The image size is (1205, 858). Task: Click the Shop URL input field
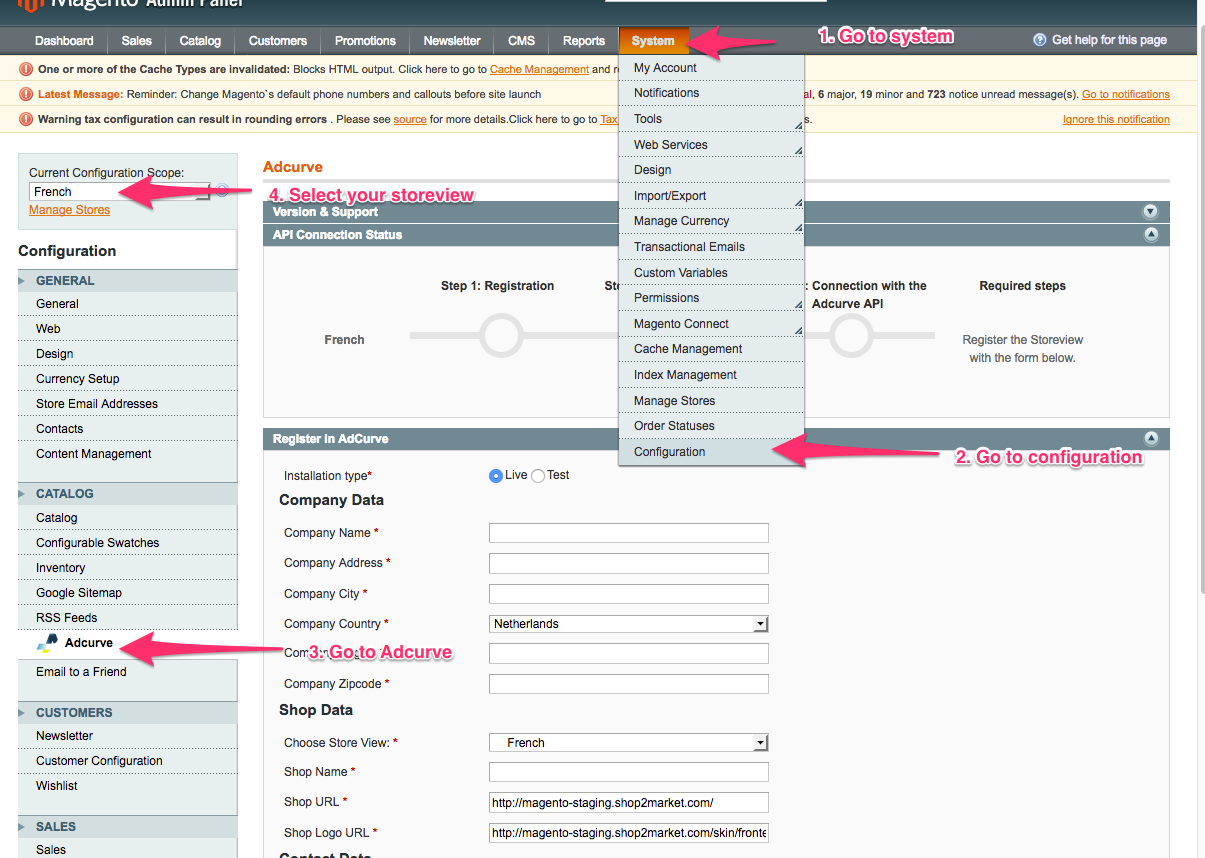click(628, 802)
